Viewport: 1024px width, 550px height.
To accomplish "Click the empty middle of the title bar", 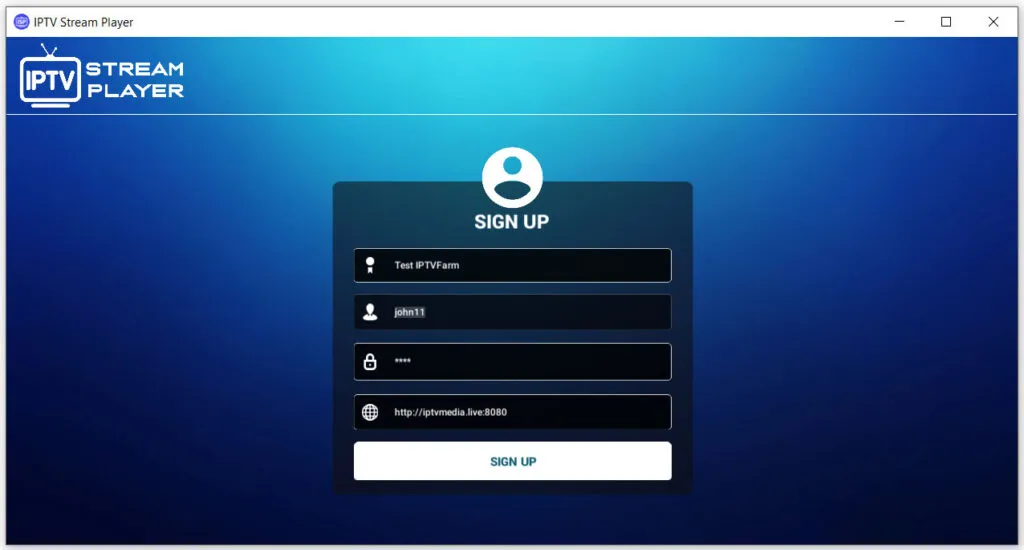I will [x=500, y=22].
